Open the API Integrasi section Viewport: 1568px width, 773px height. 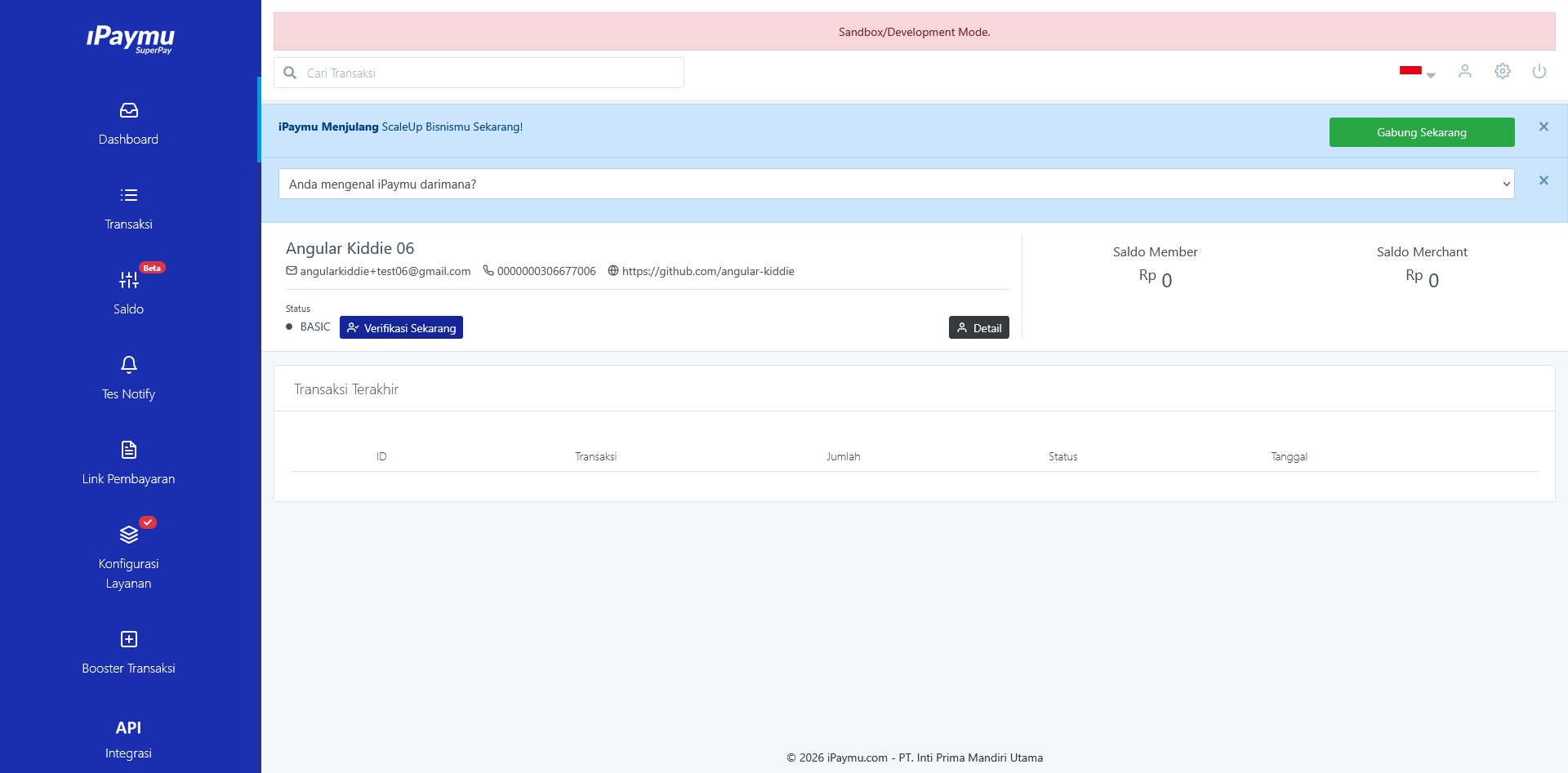128,740
